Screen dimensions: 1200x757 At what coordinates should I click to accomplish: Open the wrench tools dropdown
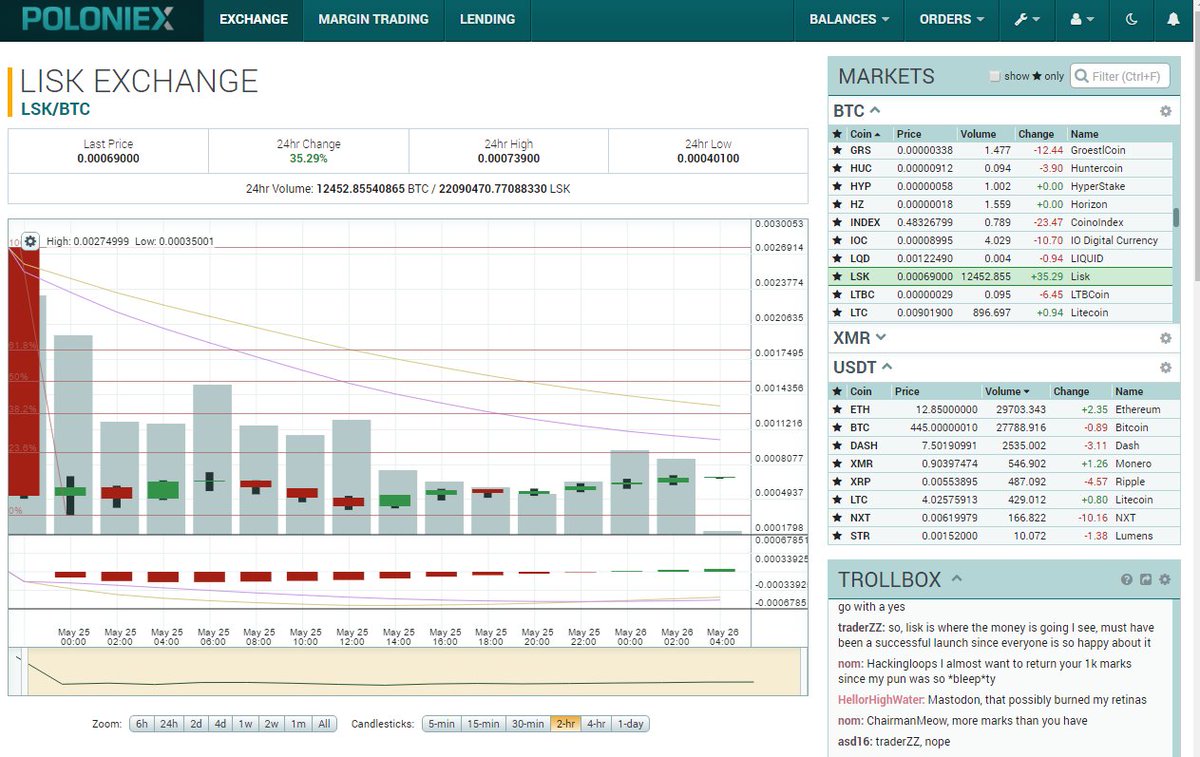pyautogui.click(x=1027, y=19)
